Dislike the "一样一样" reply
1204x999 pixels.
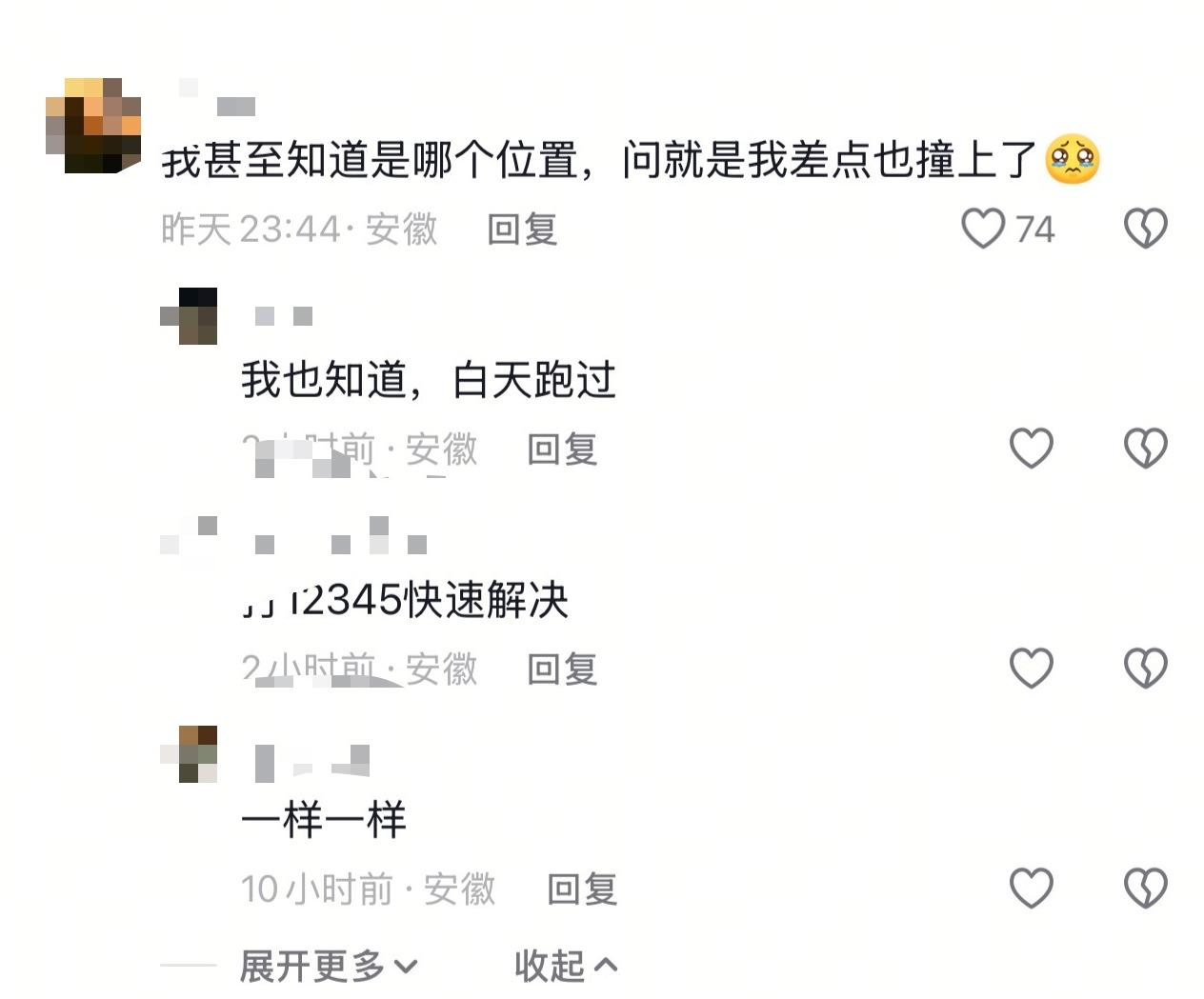point(1145,888)
